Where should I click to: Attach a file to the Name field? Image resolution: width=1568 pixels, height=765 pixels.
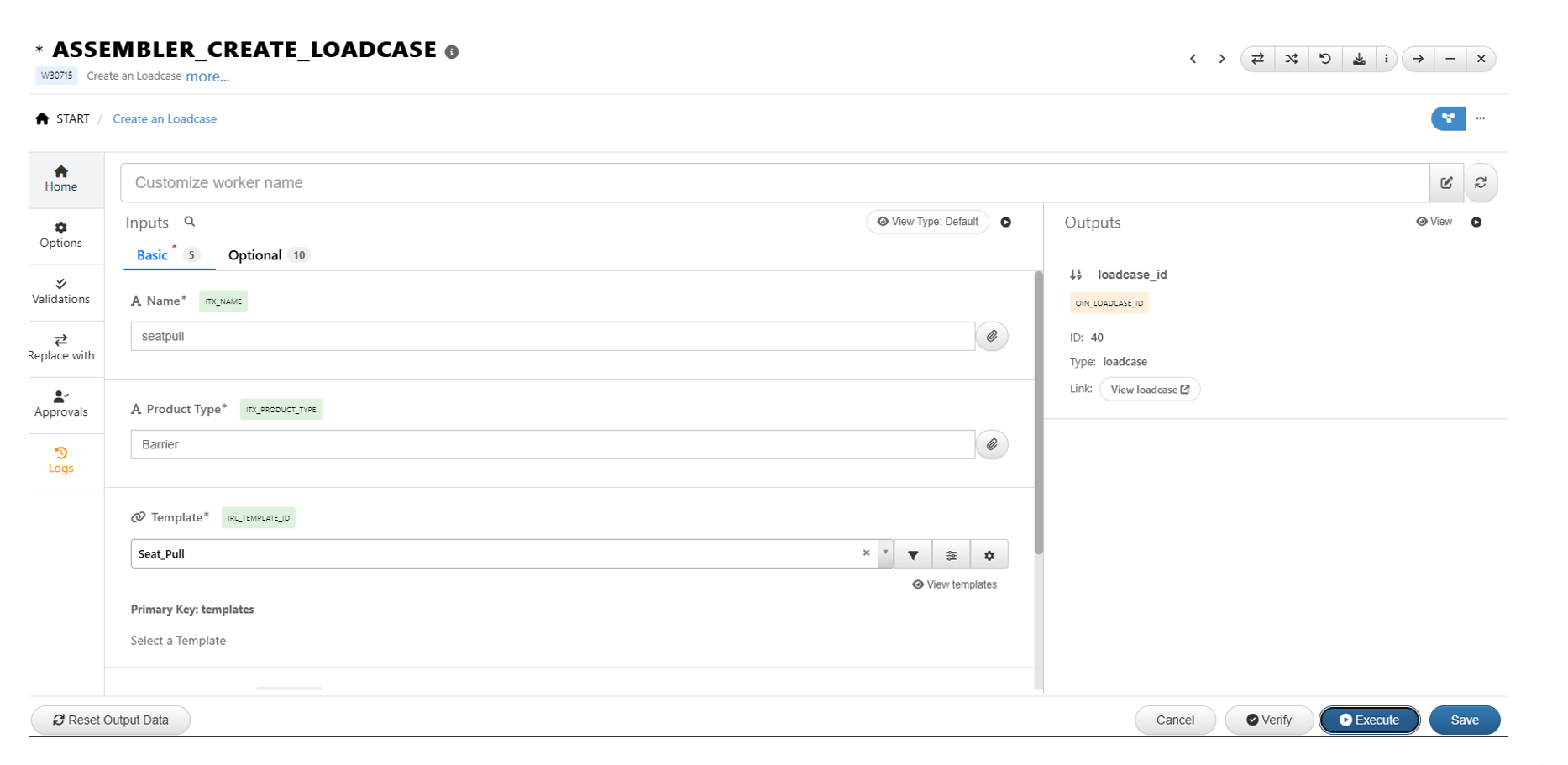pyautogui.click(x=992, y=336)
